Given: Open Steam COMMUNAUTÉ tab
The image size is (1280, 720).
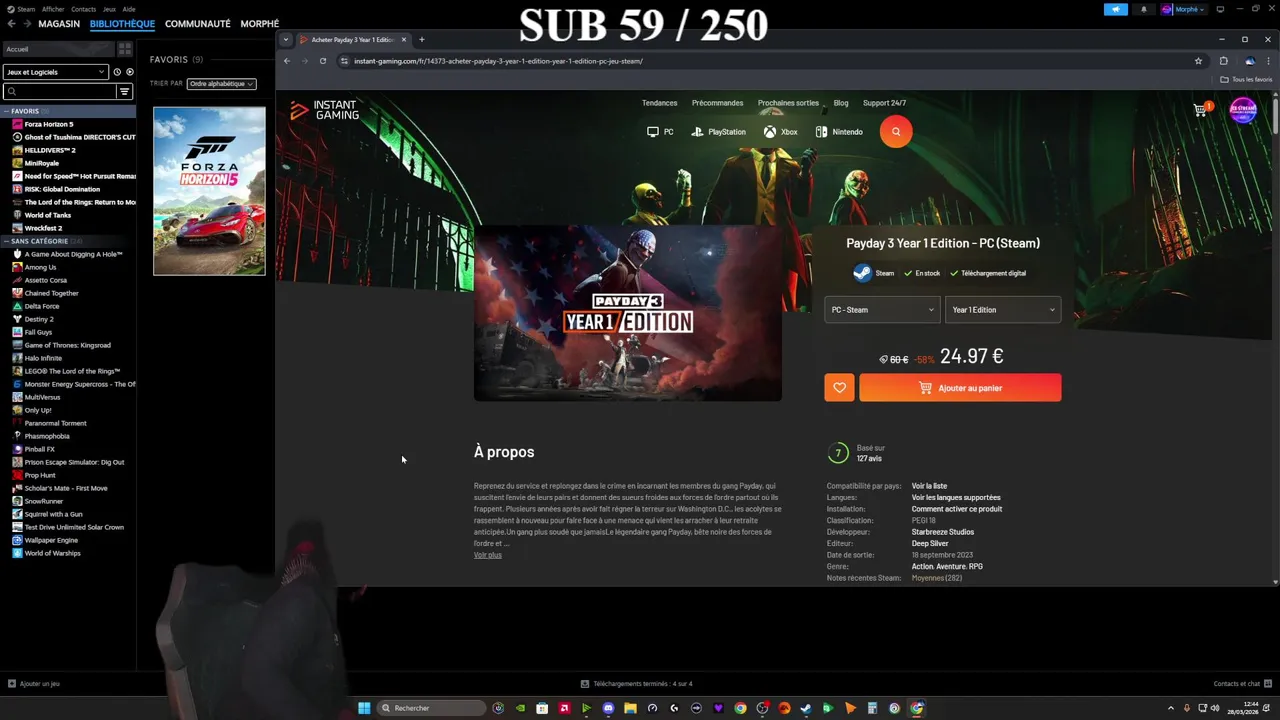Looking at the screenshot, I should (198, 24).
